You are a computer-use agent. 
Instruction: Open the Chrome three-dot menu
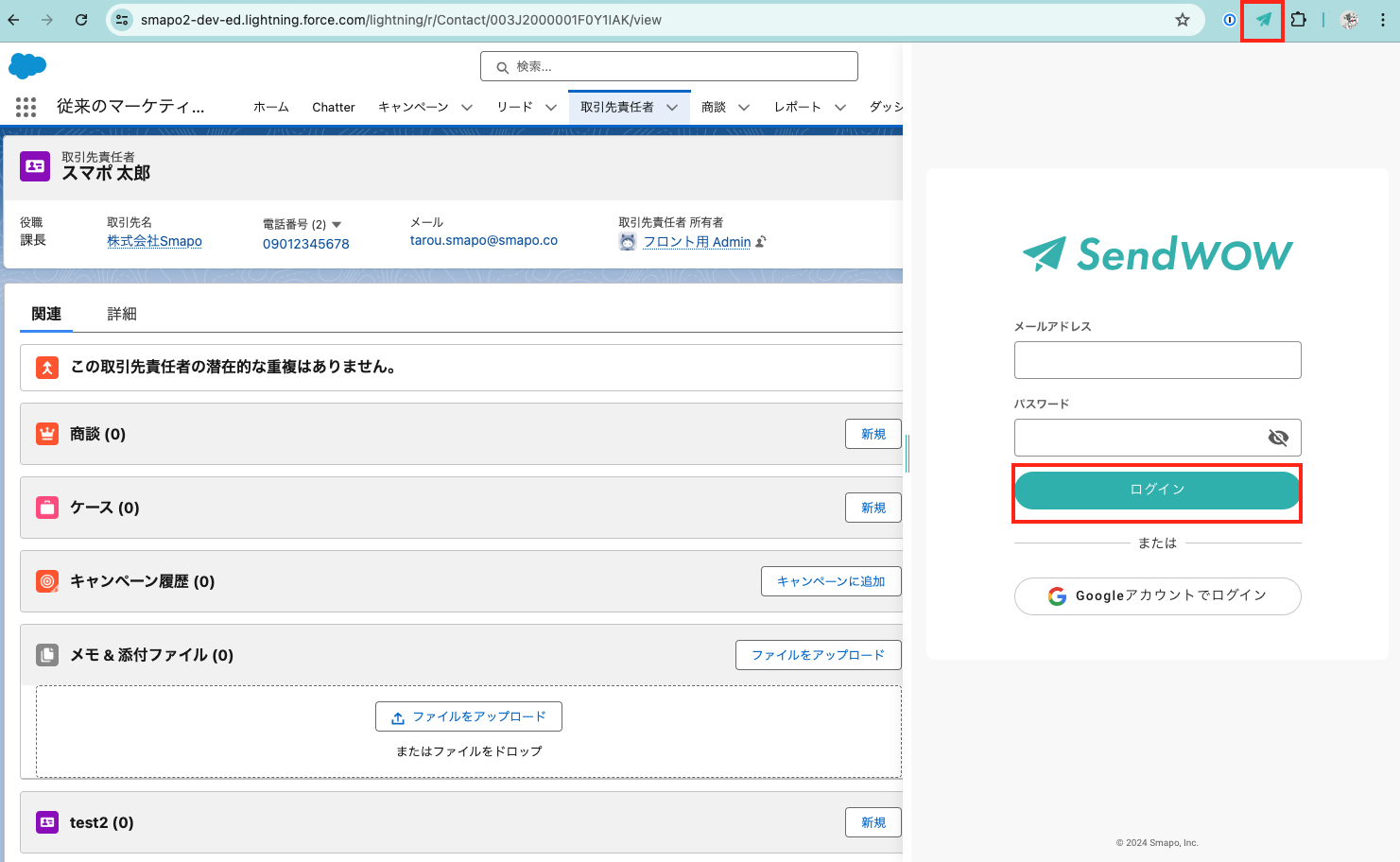click(1382, 20)
